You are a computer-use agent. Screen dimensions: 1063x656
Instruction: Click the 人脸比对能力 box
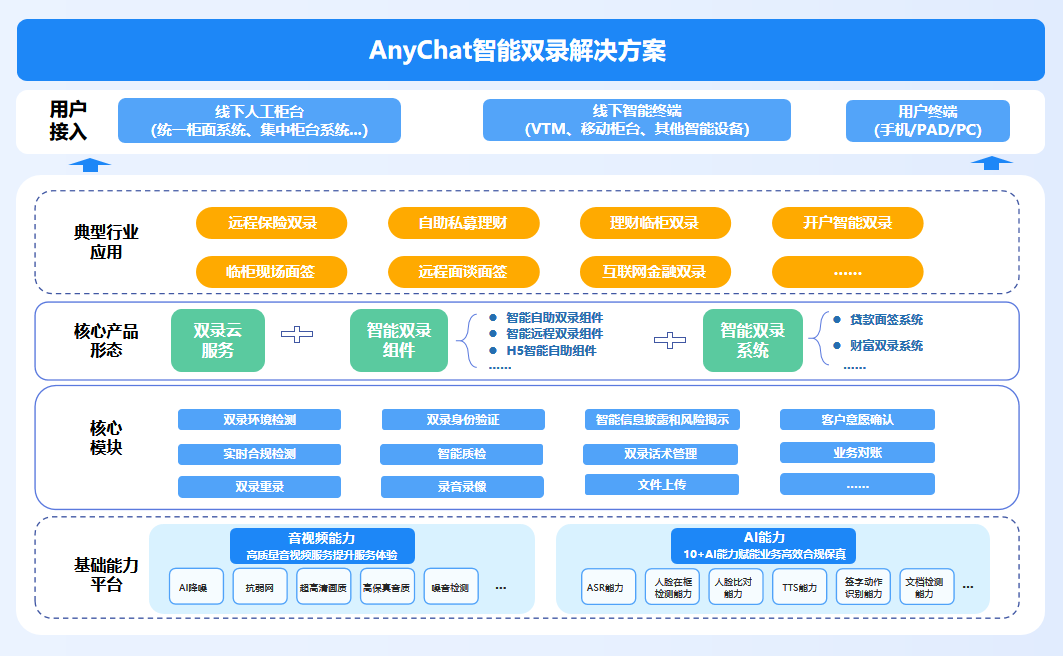(736, 587)
